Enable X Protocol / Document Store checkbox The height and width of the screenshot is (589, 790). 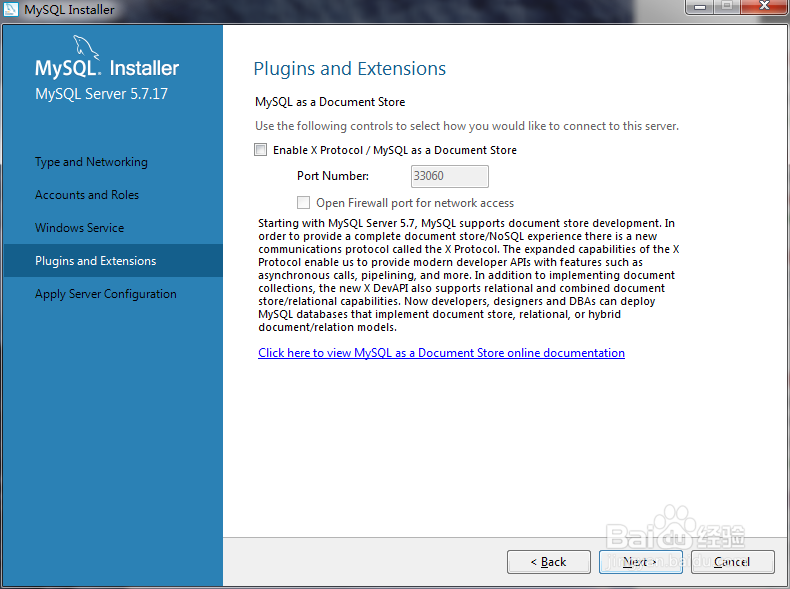coord(260,150)
